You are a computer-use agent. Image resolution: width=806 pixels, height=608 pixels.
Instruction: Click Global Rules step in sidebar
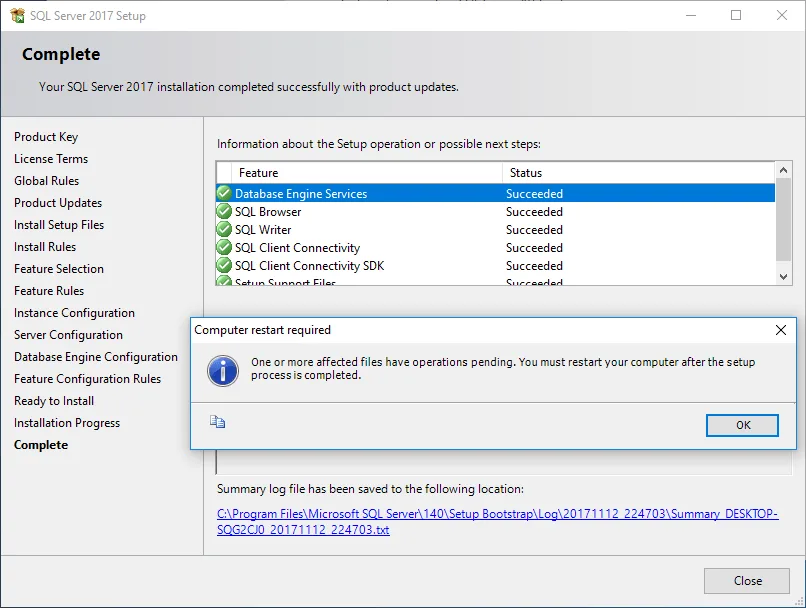pyautogui.click(x=46, y=181)
